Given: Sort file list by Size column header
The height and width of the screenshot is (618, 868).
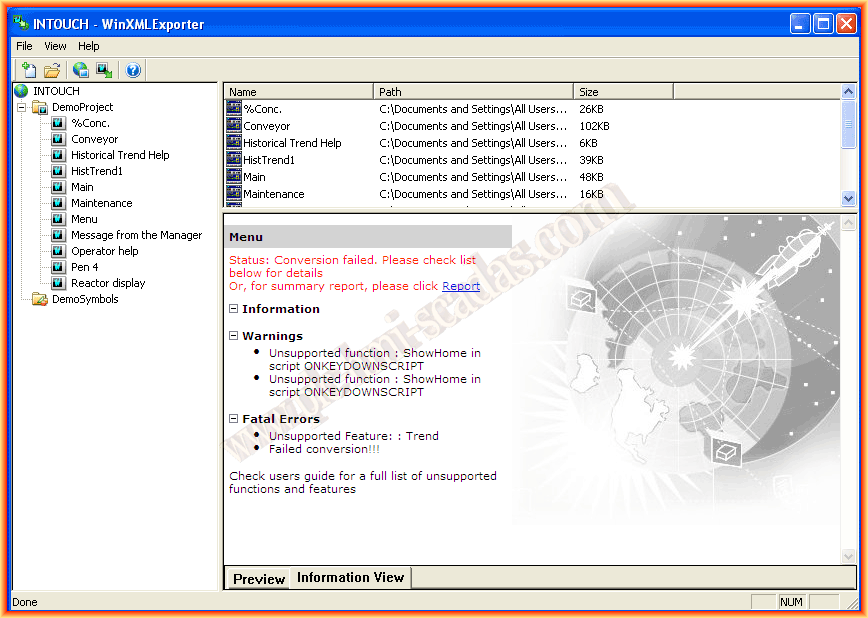Looking at the screenshot, I should tap(622, 92).
